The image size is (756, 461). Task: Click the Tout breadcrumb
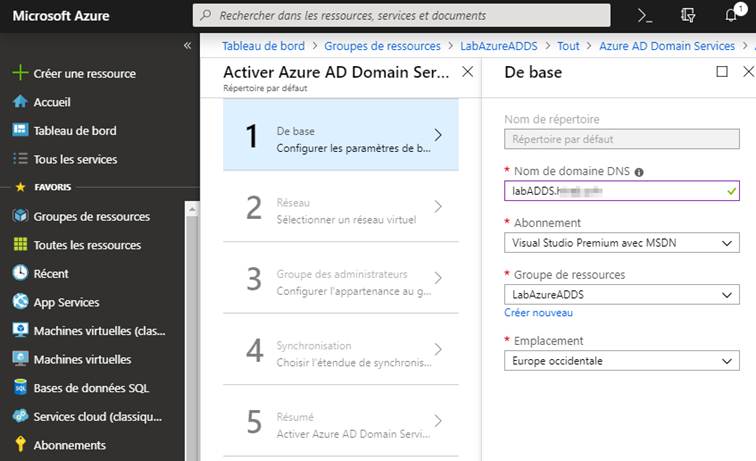point(568,46)
